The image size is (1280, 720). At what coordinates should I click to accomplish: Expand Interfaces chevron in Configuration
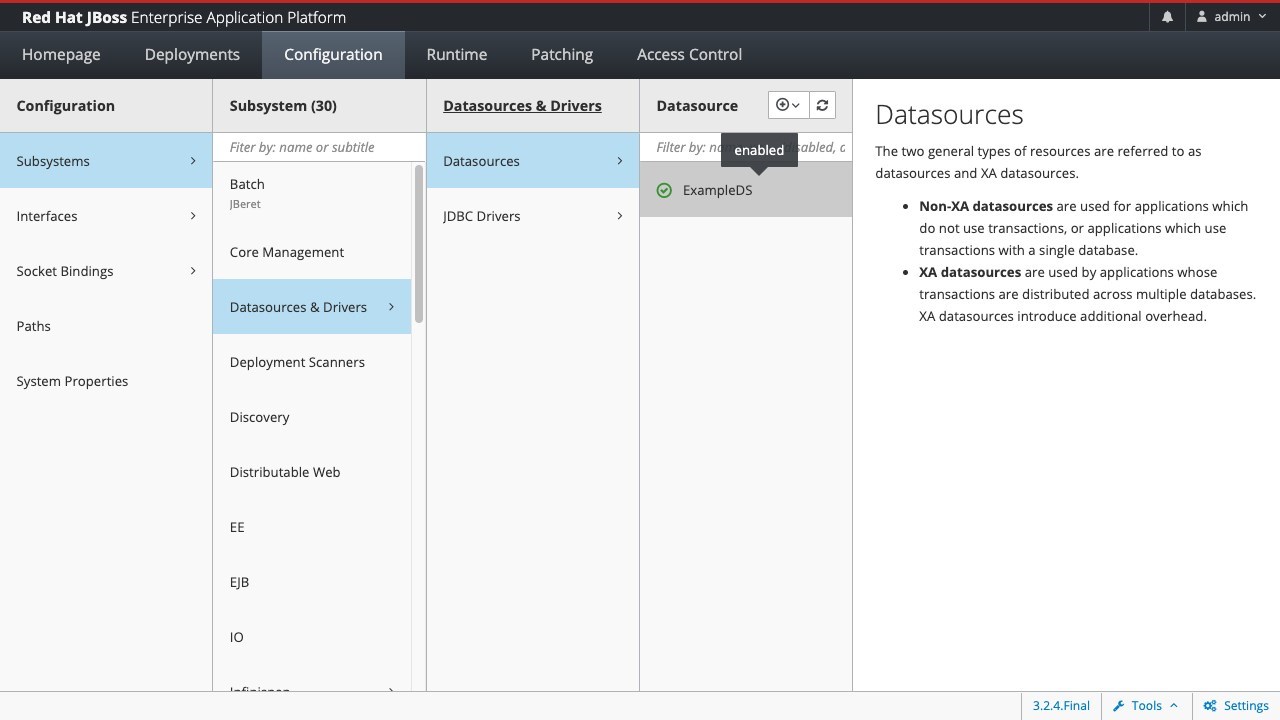[193, 216]
